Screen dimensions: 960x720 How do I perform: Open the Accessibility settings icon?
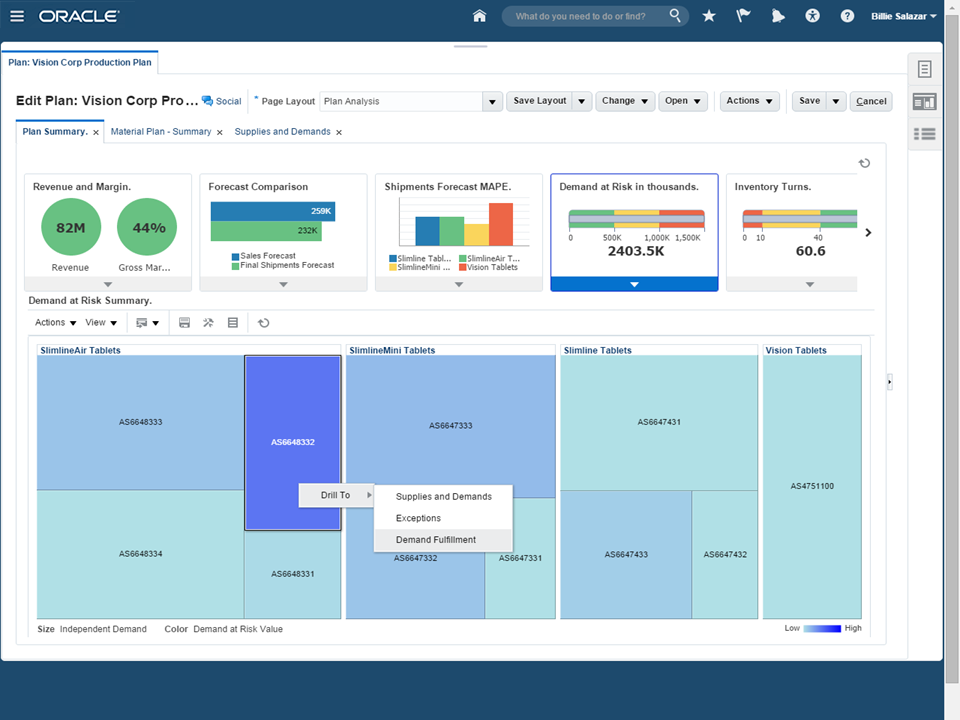(812, 16)
